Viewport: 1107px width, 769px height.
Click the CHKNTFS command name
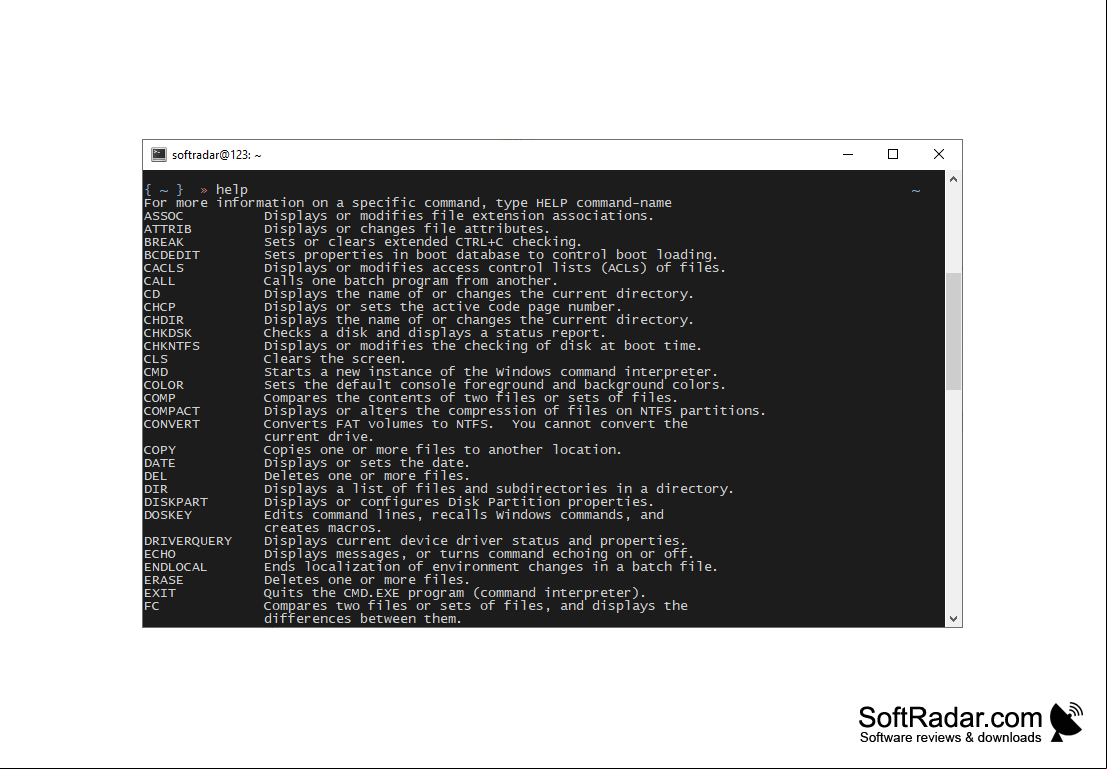(172, 346)
